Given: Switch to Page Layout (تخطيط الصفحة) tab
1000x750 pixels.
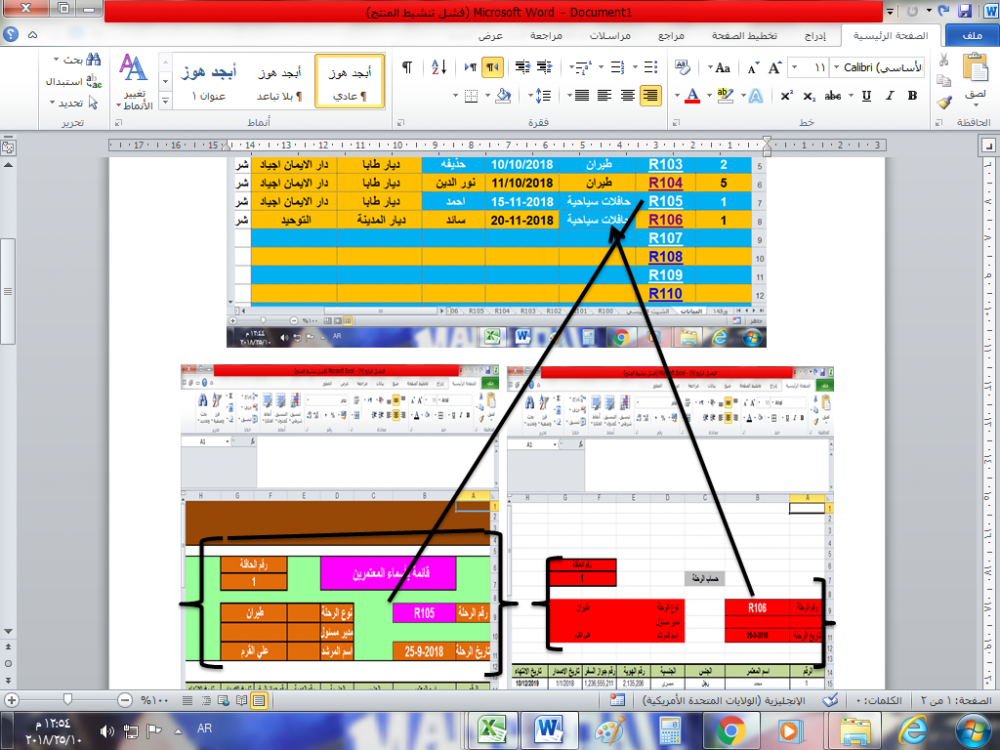Looking at the screenshot, I should pyautogui.click(x=744, y=36).
